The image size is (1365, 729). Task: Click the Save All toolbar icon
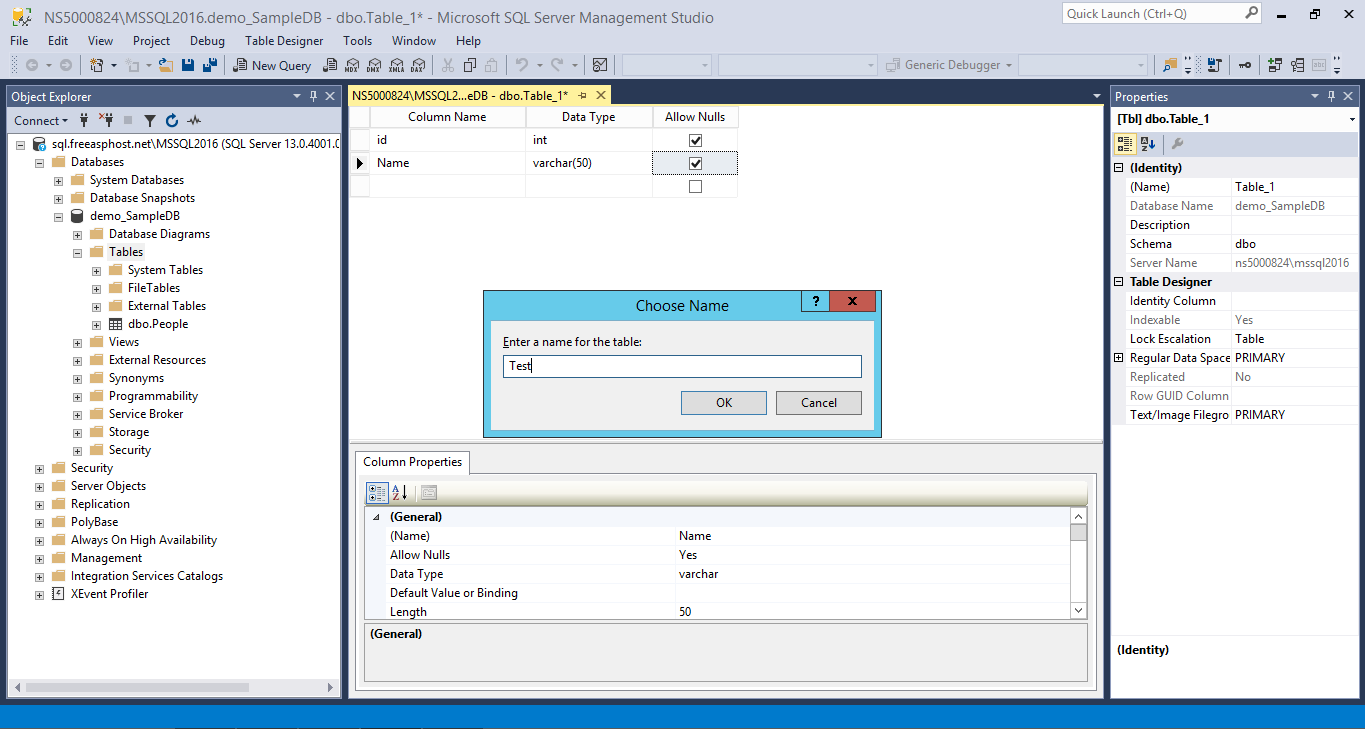click(x=209, y=63)
